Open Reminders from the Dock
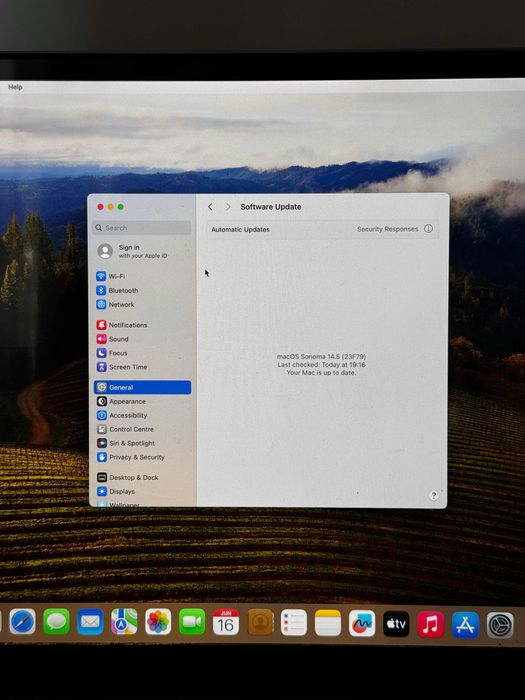 pyautogui.click(x=294, y=622)
